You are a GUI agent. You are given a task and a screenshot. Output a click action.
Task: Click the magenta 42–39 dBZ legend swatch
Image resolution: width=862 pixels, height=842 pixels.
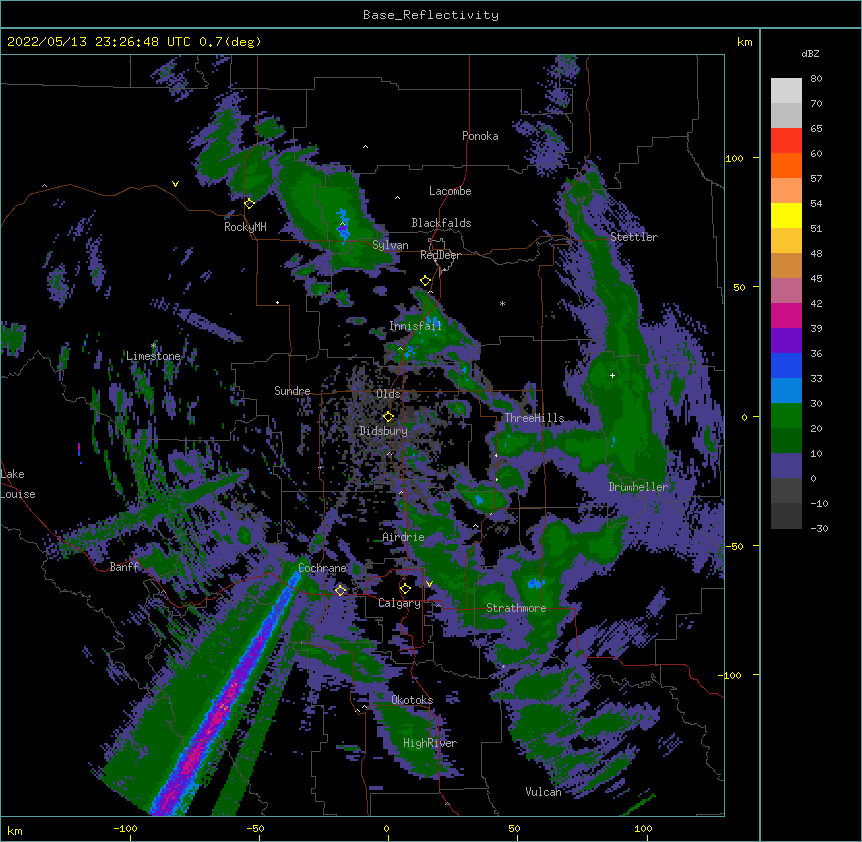pos(786,315)
